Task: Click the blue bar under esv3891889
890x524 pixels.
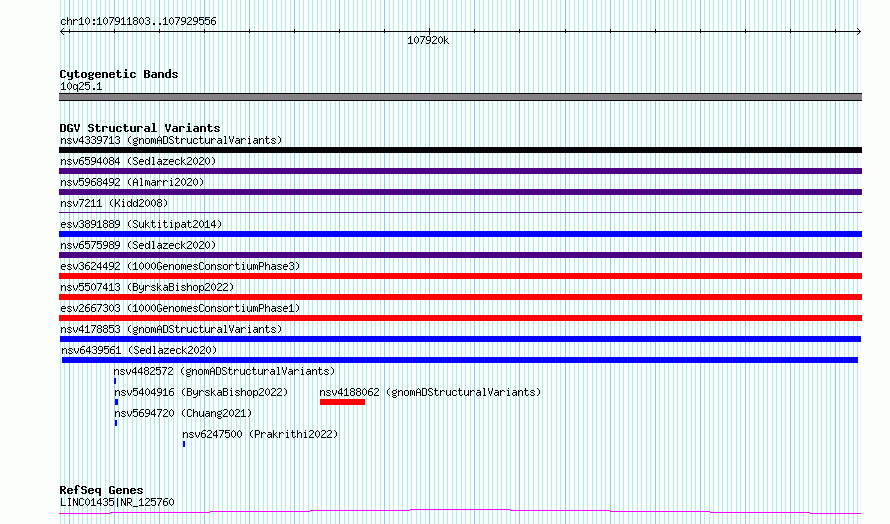Action: click(460, 234)
